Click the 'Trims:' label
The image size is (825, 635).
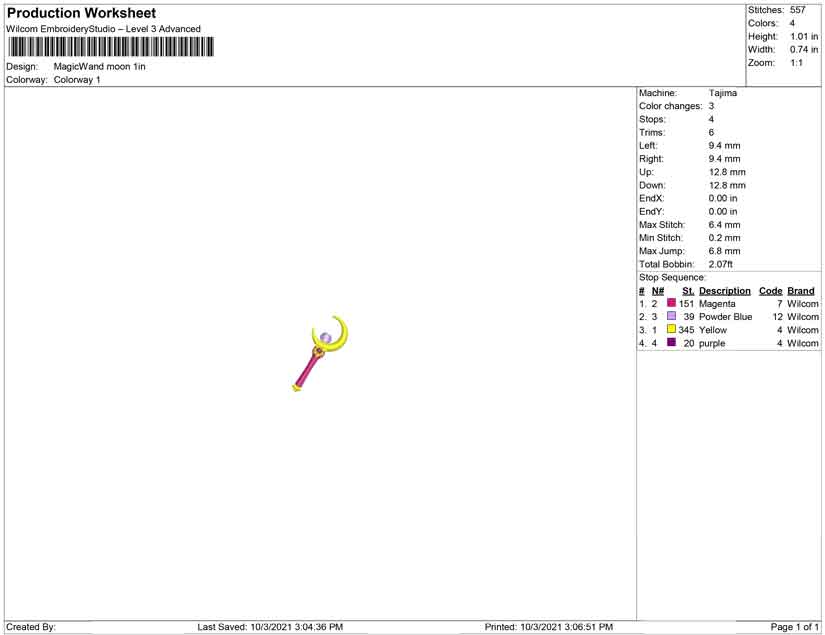(652, 133)
